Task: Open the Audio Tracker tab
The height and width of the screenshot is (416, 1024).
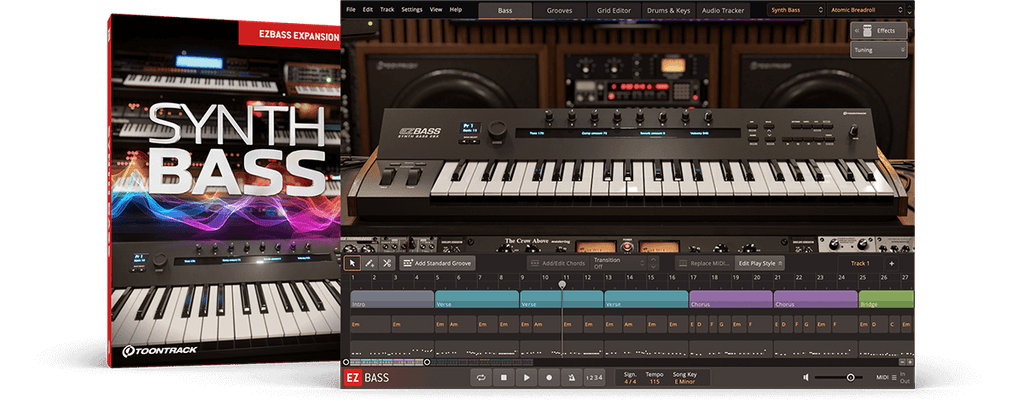Action: (724, 10)
